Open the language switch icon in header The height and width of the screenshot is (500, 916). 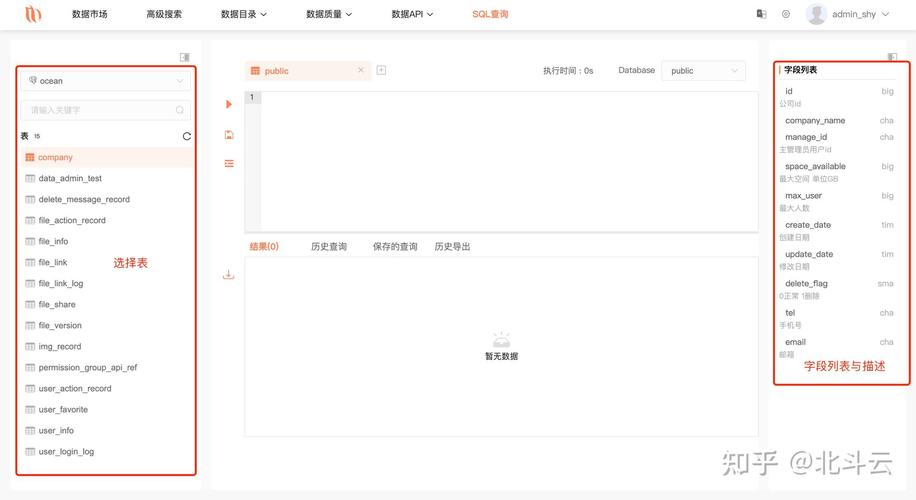click(761, 14)
